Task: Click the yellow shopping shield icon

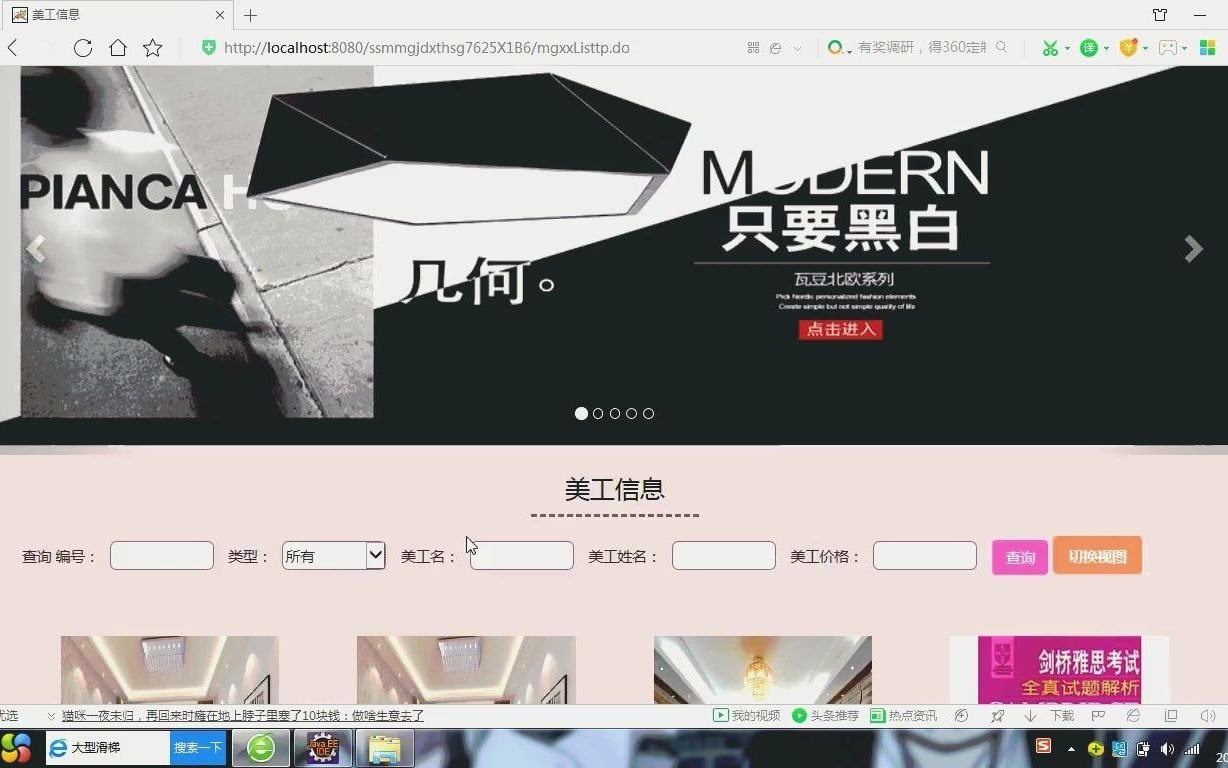Action: (1129, 47)
